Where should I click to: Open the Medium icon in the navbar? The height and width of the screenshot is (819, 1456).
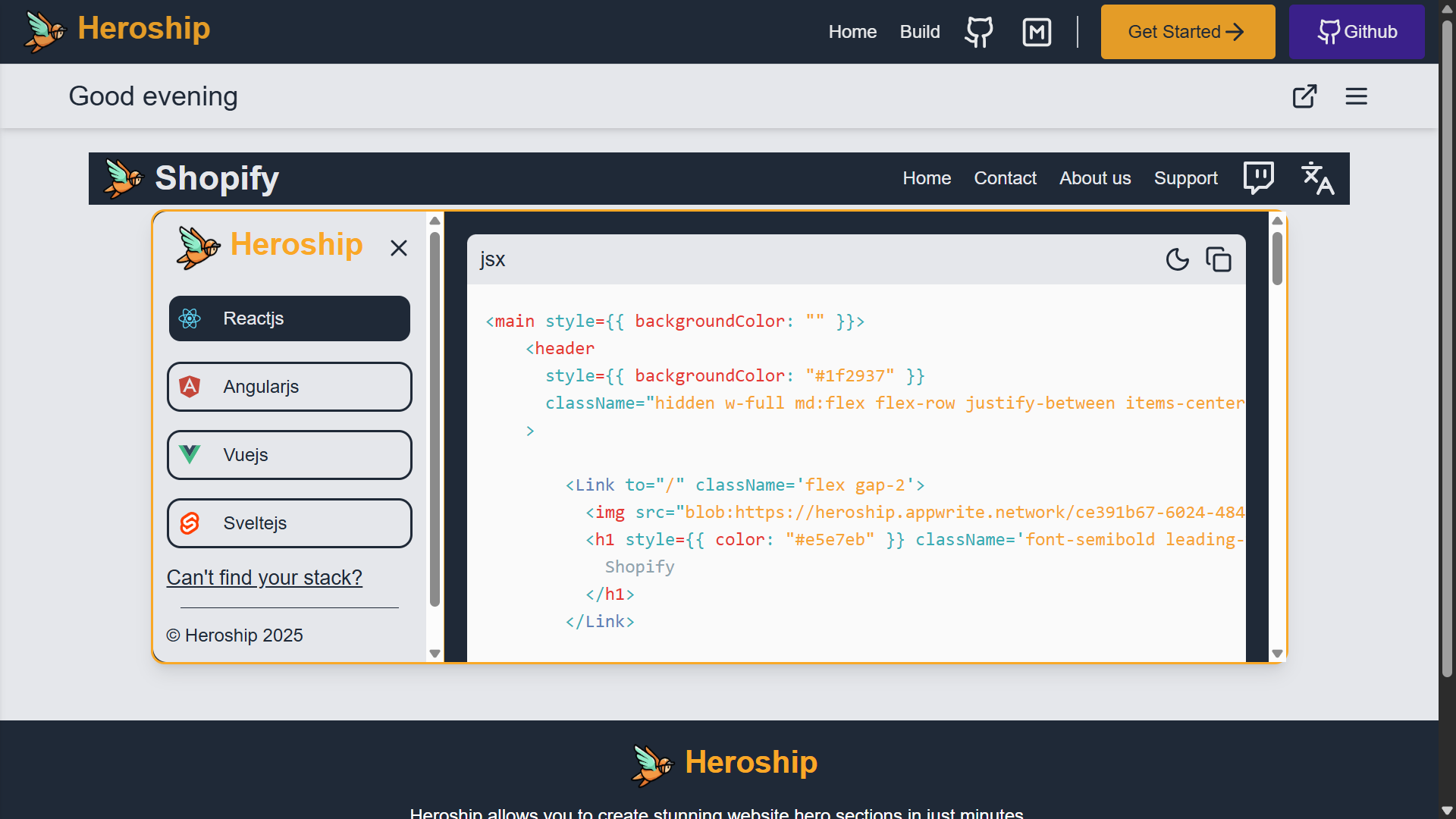pos(1037,32)
